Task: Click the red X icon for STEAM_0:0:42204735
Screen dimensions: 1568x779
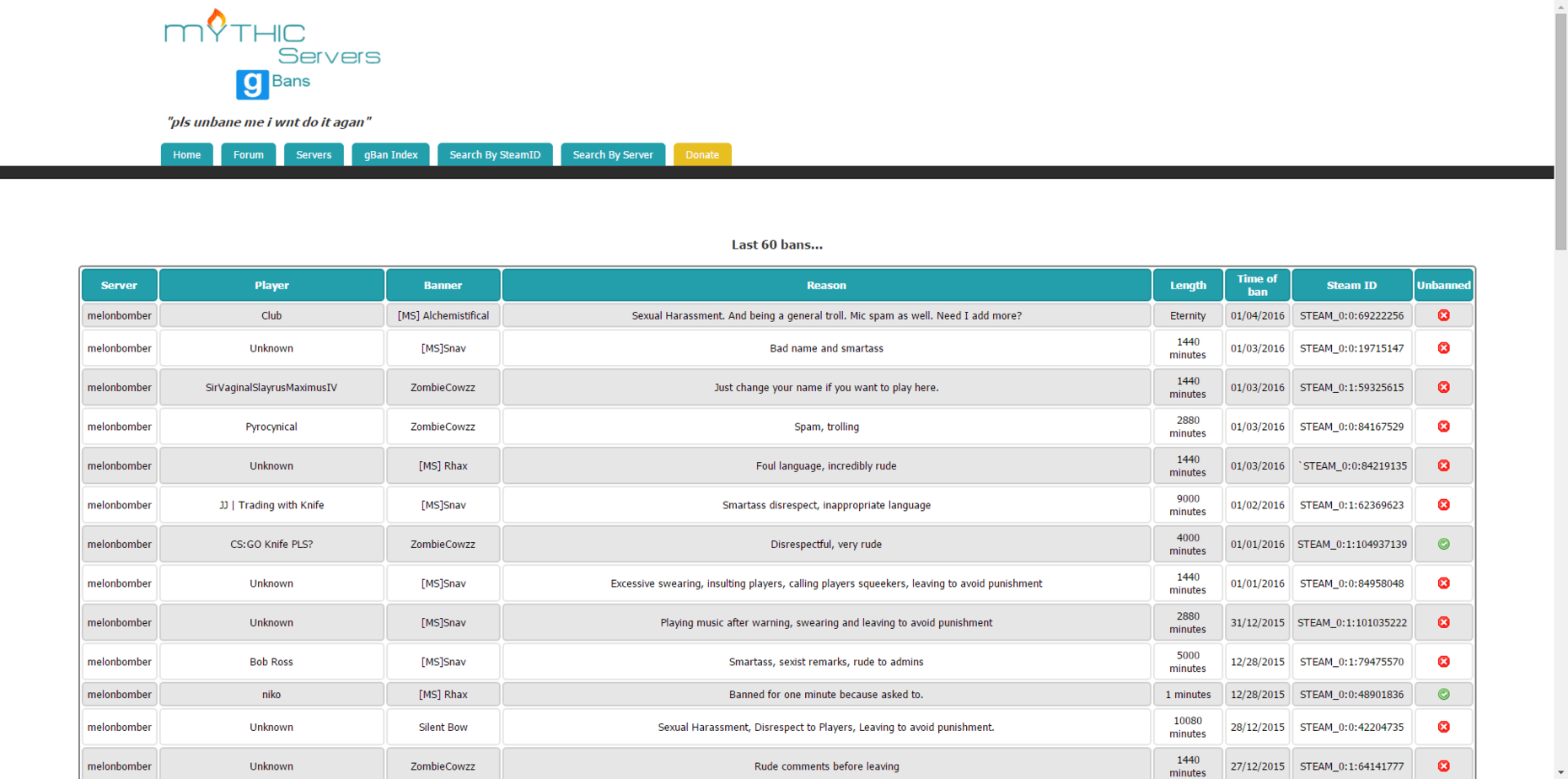Action: (x=1443, y=727)
